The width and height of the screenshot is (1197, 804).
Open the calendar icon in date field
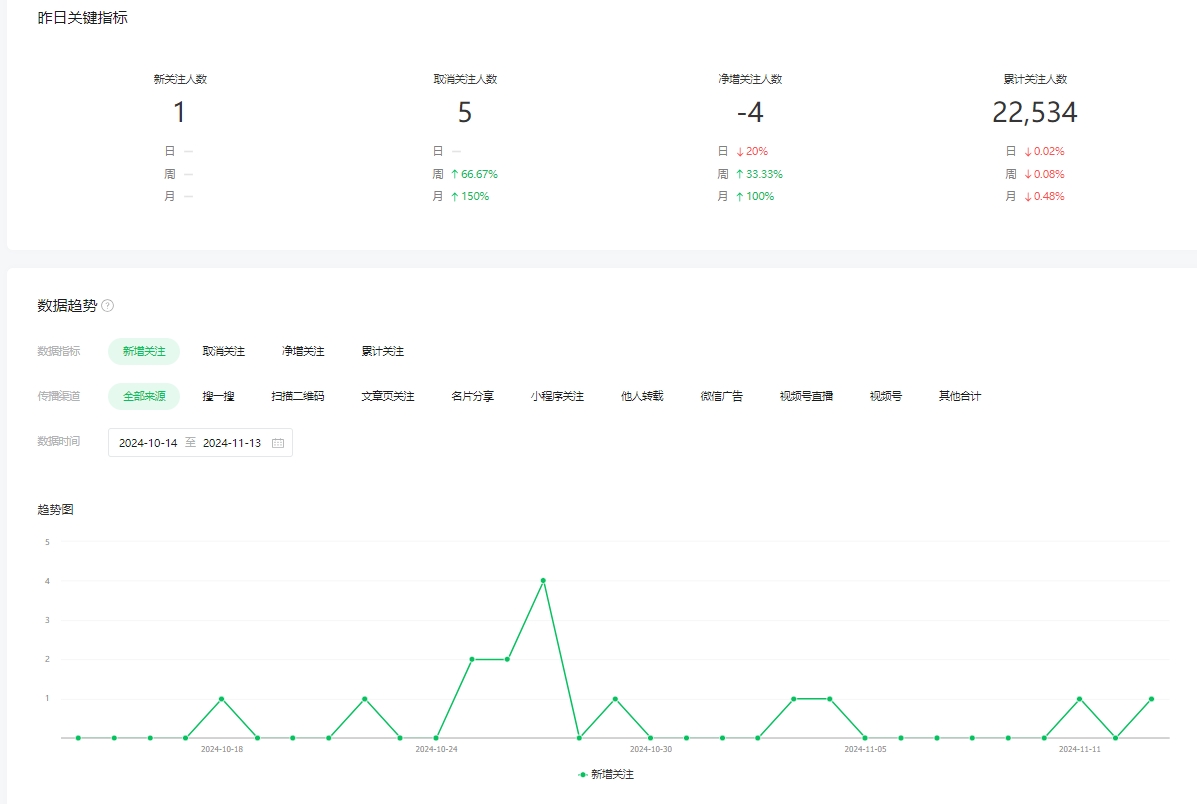coord(278,443)
